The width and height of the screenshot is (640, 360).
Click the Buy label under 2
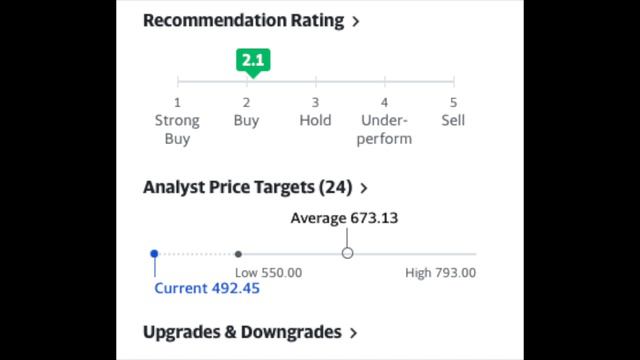[246, 120]
